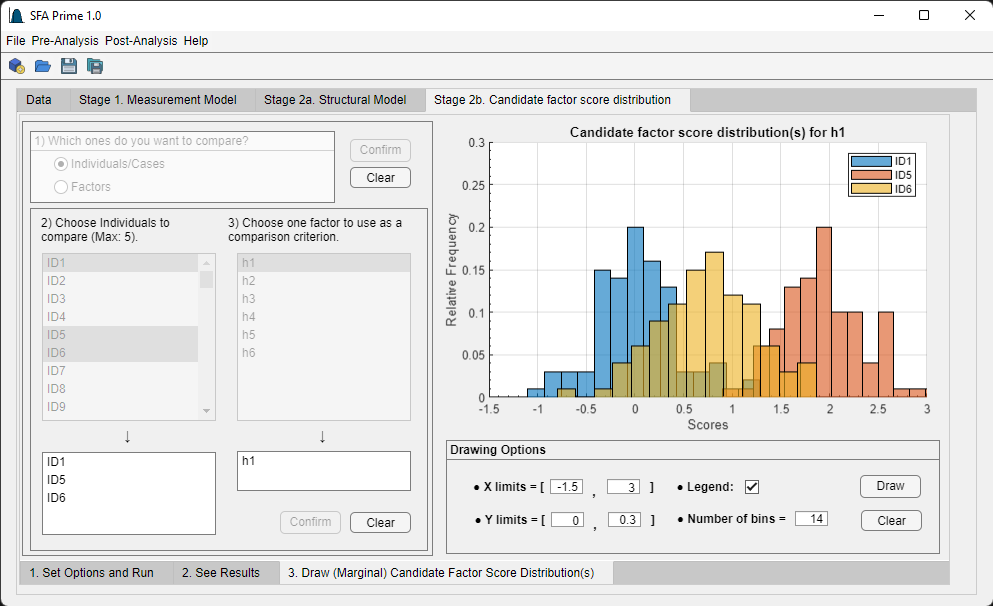Select factor h3 in the factor list
This screenshot has height=606, width=993.
324,299
